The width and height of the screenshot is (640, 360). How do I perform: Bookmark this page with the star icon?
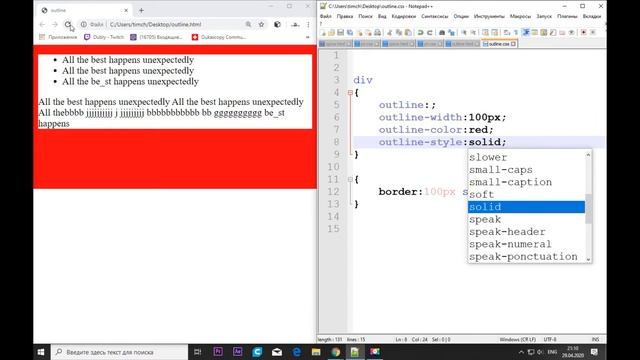point(262,24)
